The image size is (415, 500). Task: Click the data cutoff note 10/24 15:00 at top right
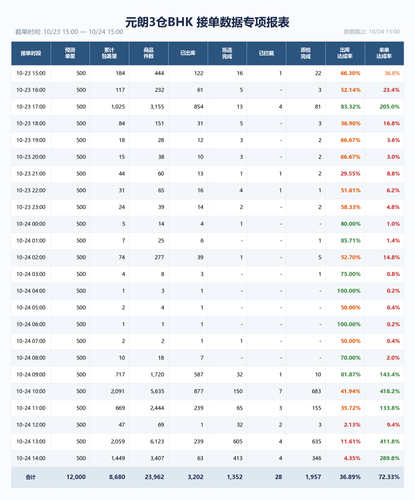click(x=384, y=32)
